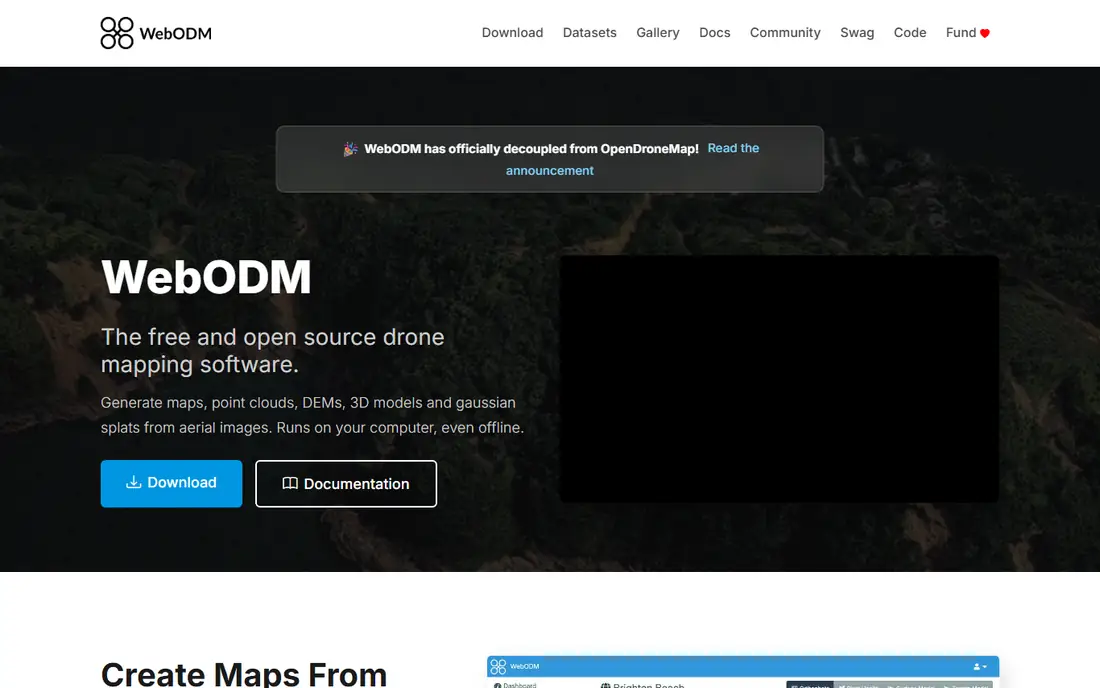The image size is (1100, 688).
Task: Click the party popper emoji in banner
Action: tap(350, 149)
